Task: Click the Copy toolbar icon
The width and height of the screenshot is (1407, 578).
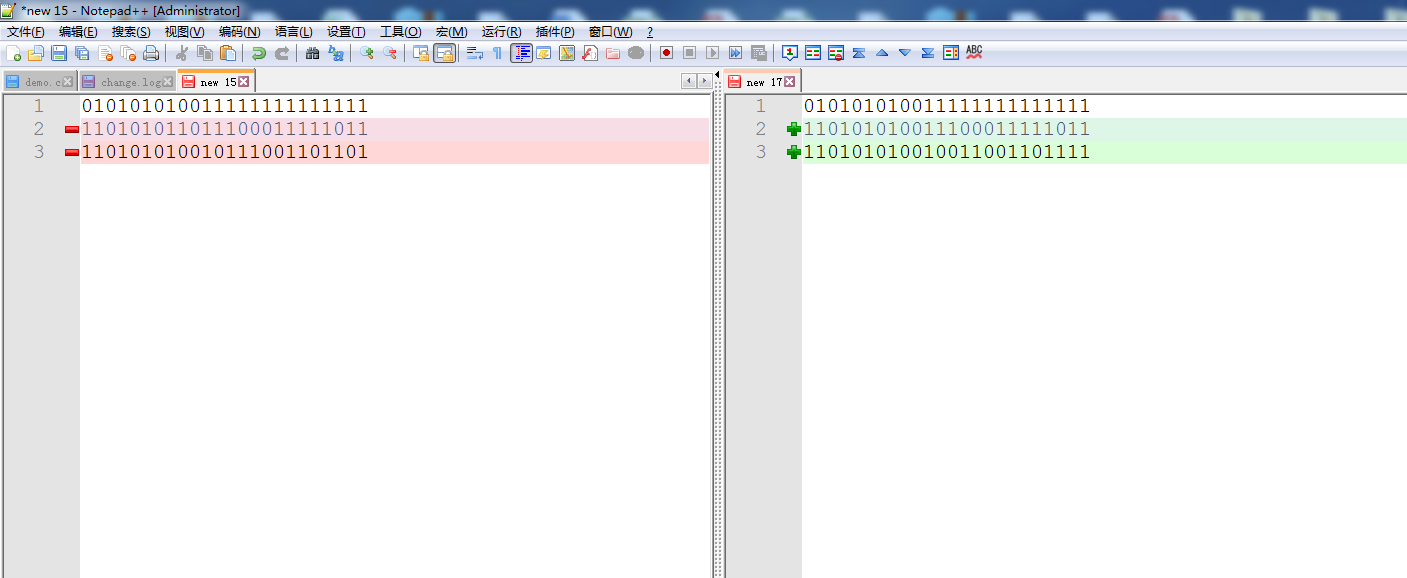Action: click(x=205, y=53)
